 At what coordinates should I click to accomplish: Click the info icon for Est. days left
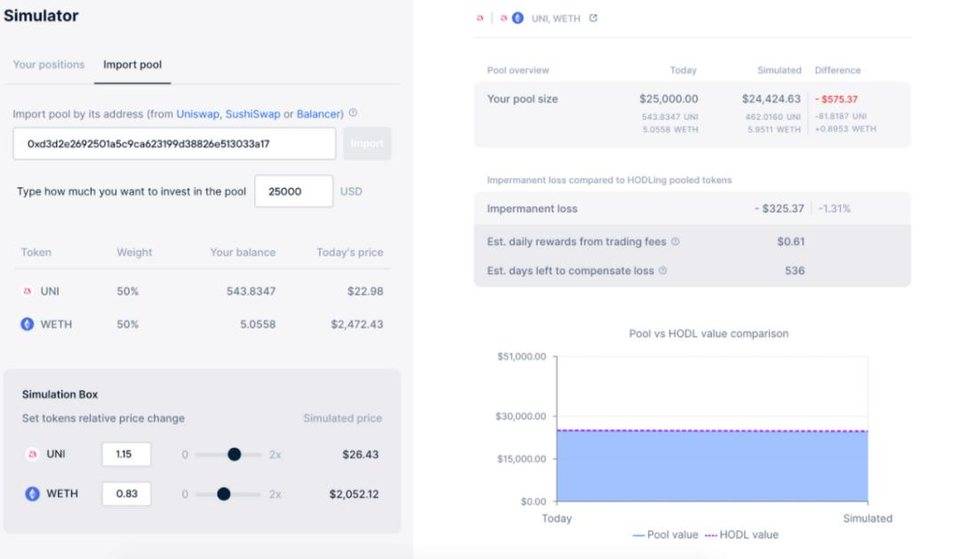[663, 270]
